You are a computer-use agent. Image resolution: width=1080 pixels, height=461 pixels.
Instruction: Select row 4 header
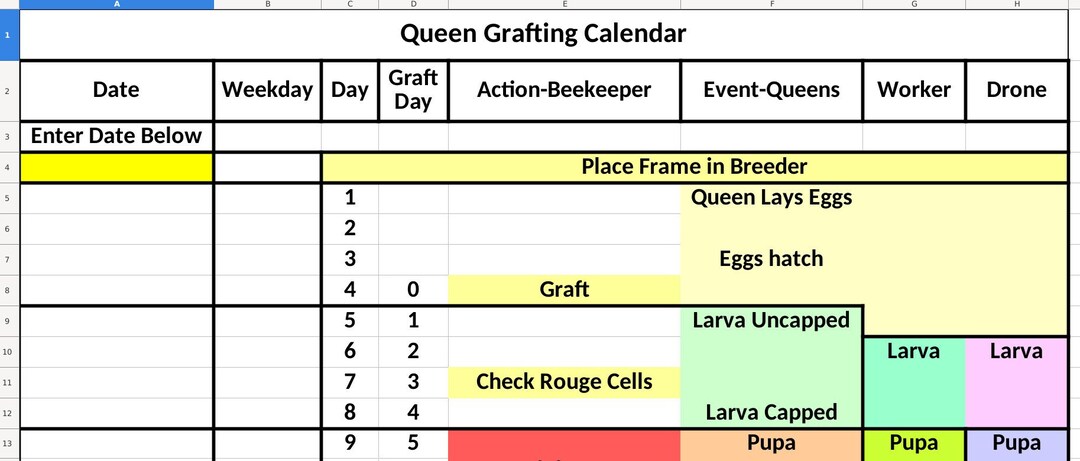[9, 167]
